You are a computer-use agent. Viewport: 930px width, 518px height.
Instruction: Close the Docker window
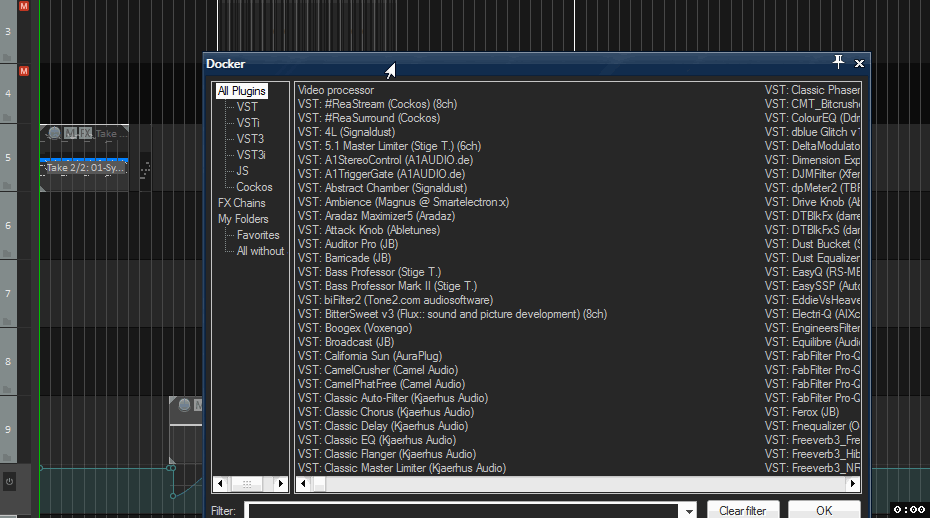859,63
